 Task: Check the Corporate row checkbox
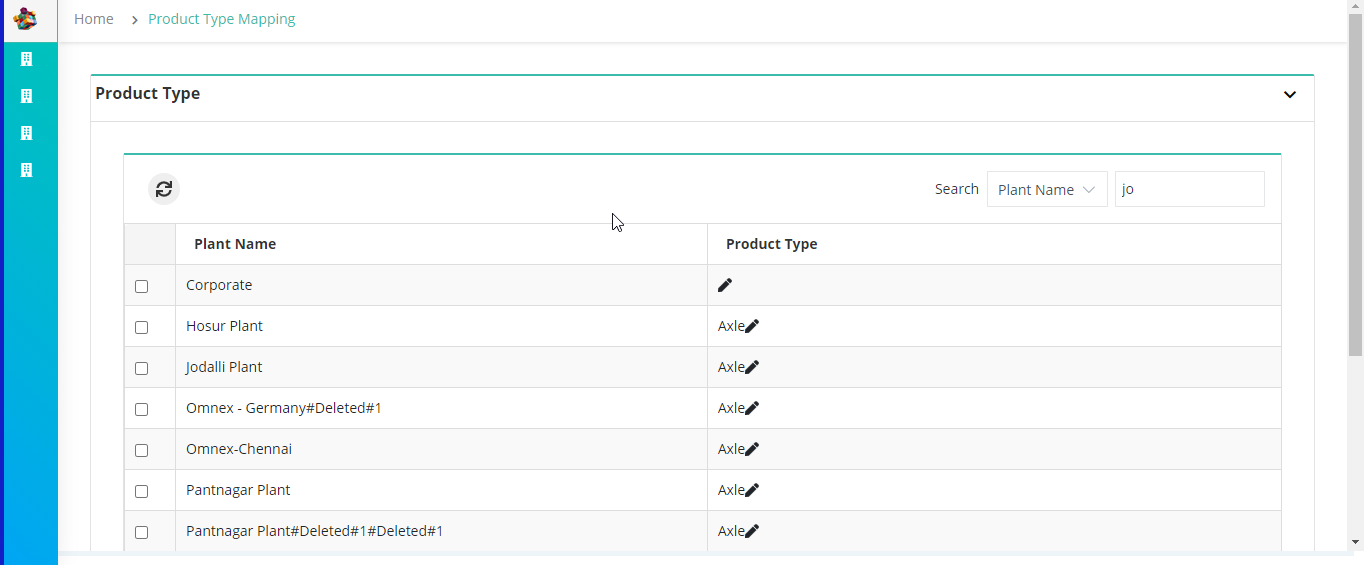tap(141, 286)
